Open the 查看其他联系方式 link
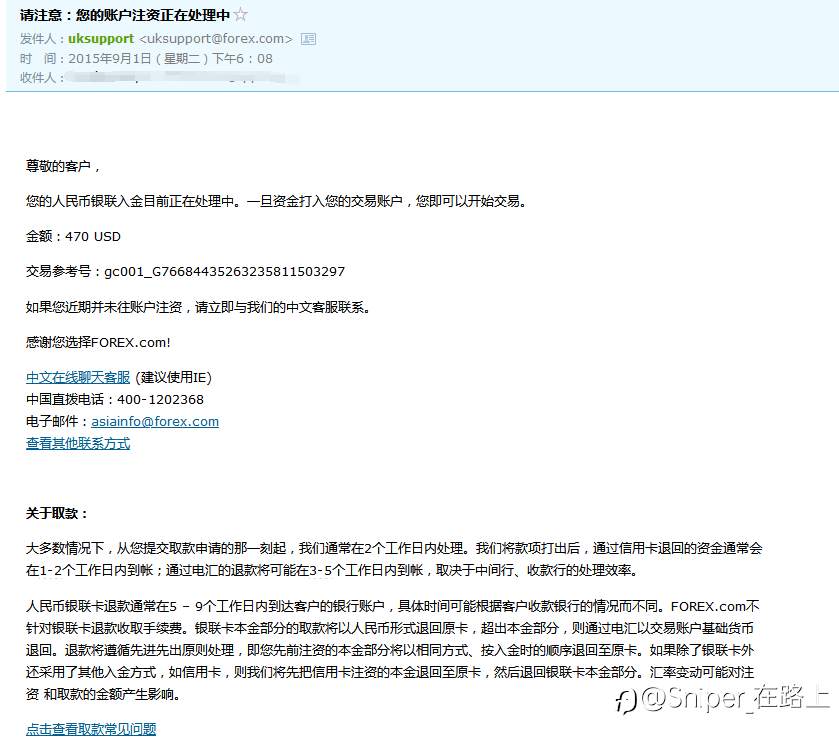Image resolution: width=839 pixels, height=746 pixels. point(78,443)
